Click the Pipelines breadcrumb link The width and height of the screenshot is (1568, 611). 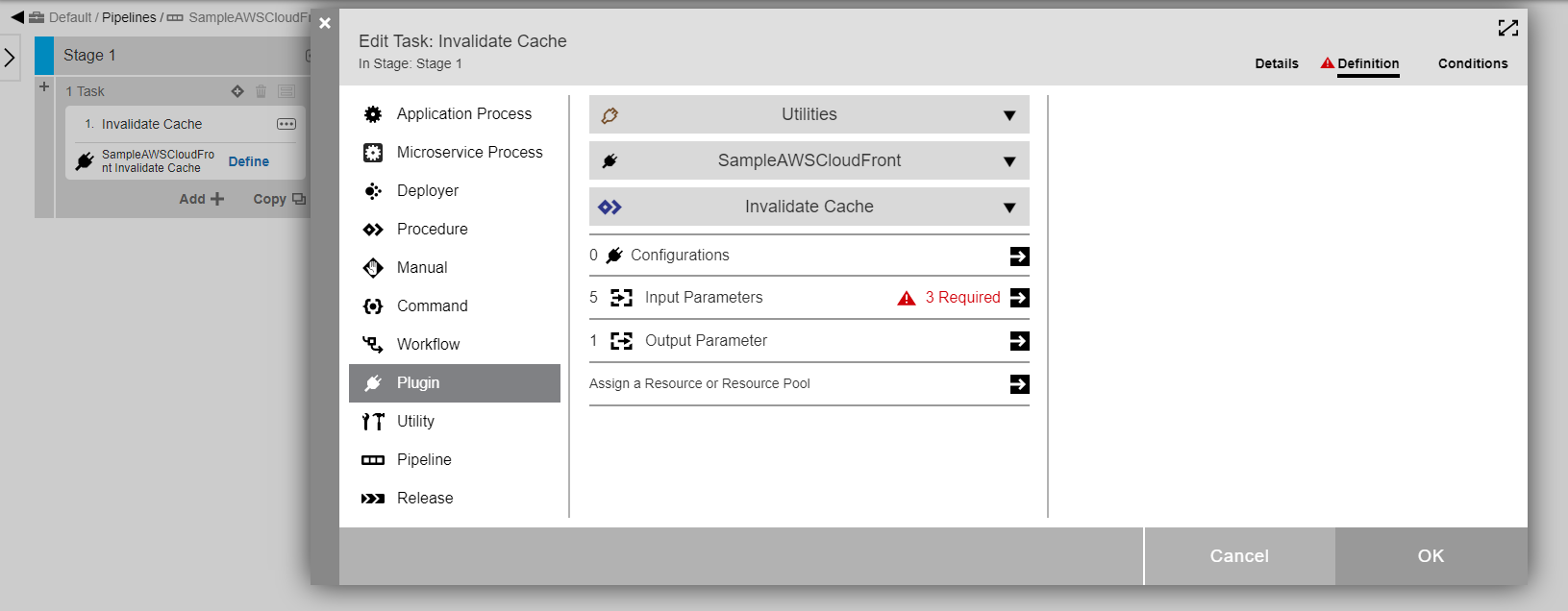coord(129,17)
